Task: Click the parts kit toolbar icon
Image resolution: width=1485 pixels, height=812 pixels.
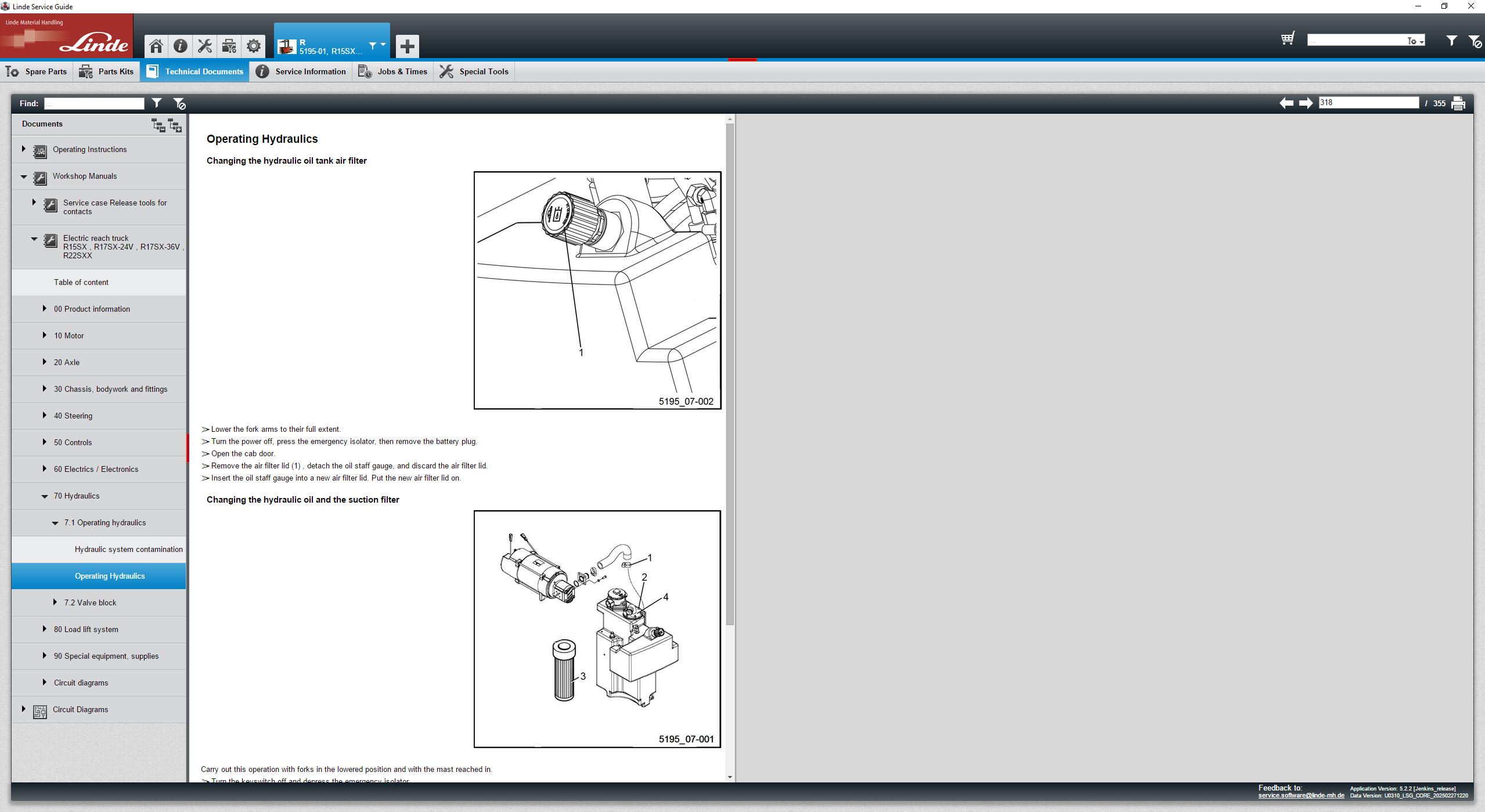Action: click(229, 46)
